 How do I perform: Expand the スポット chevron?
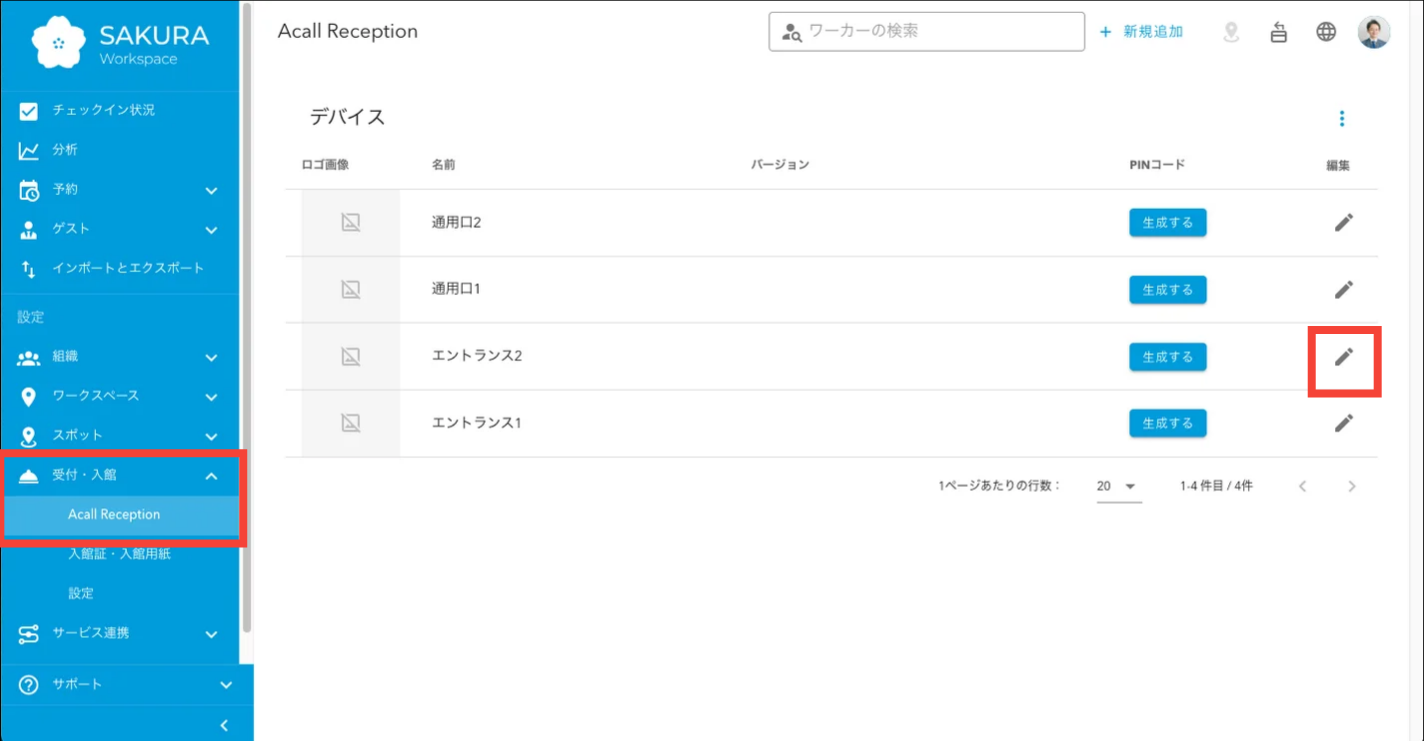211,436
